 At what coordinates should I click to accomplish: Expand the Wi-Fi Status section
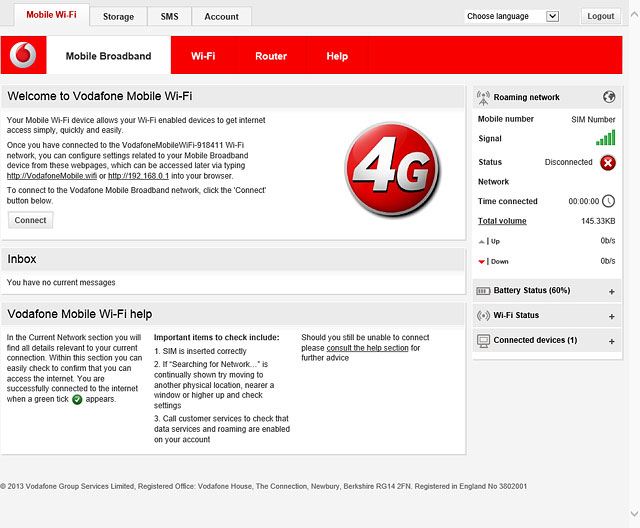click(x=611, y=317)
